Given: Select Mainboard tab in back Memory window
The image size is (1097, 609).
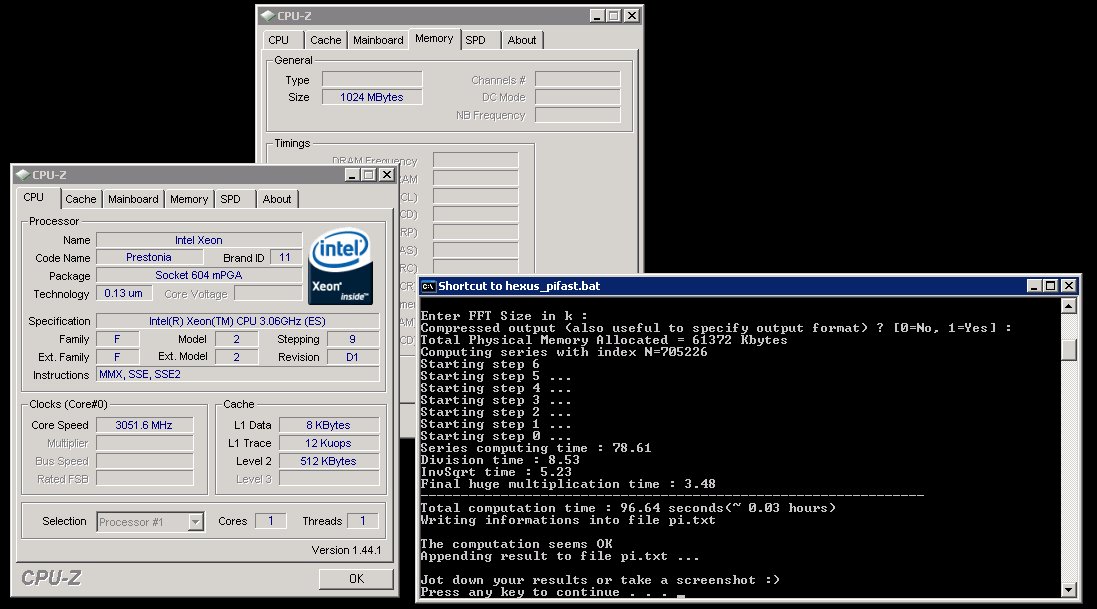Looking at the screenshot, I should pyautogui.click(x=378, y=41).
